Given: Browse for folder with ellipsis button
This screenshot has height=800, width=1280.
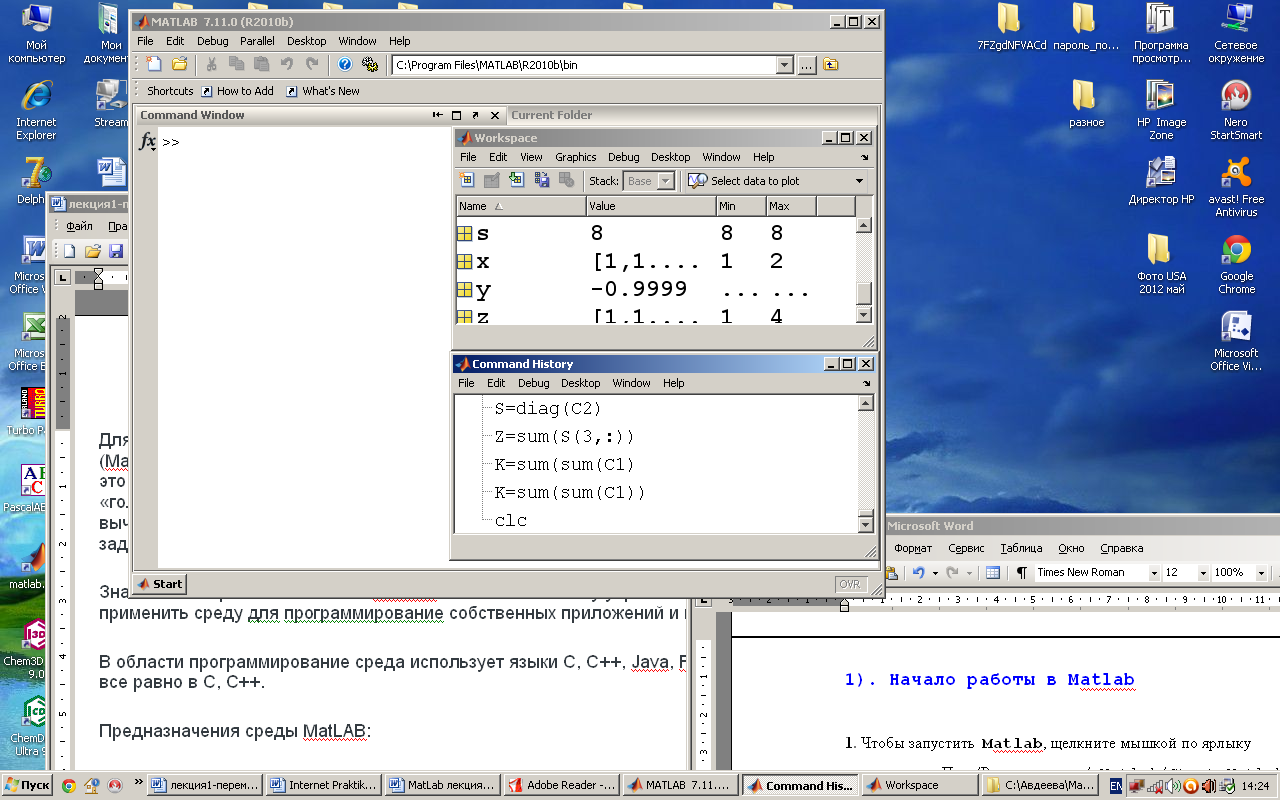Looking at the screenshot, I should coord(807,65).
